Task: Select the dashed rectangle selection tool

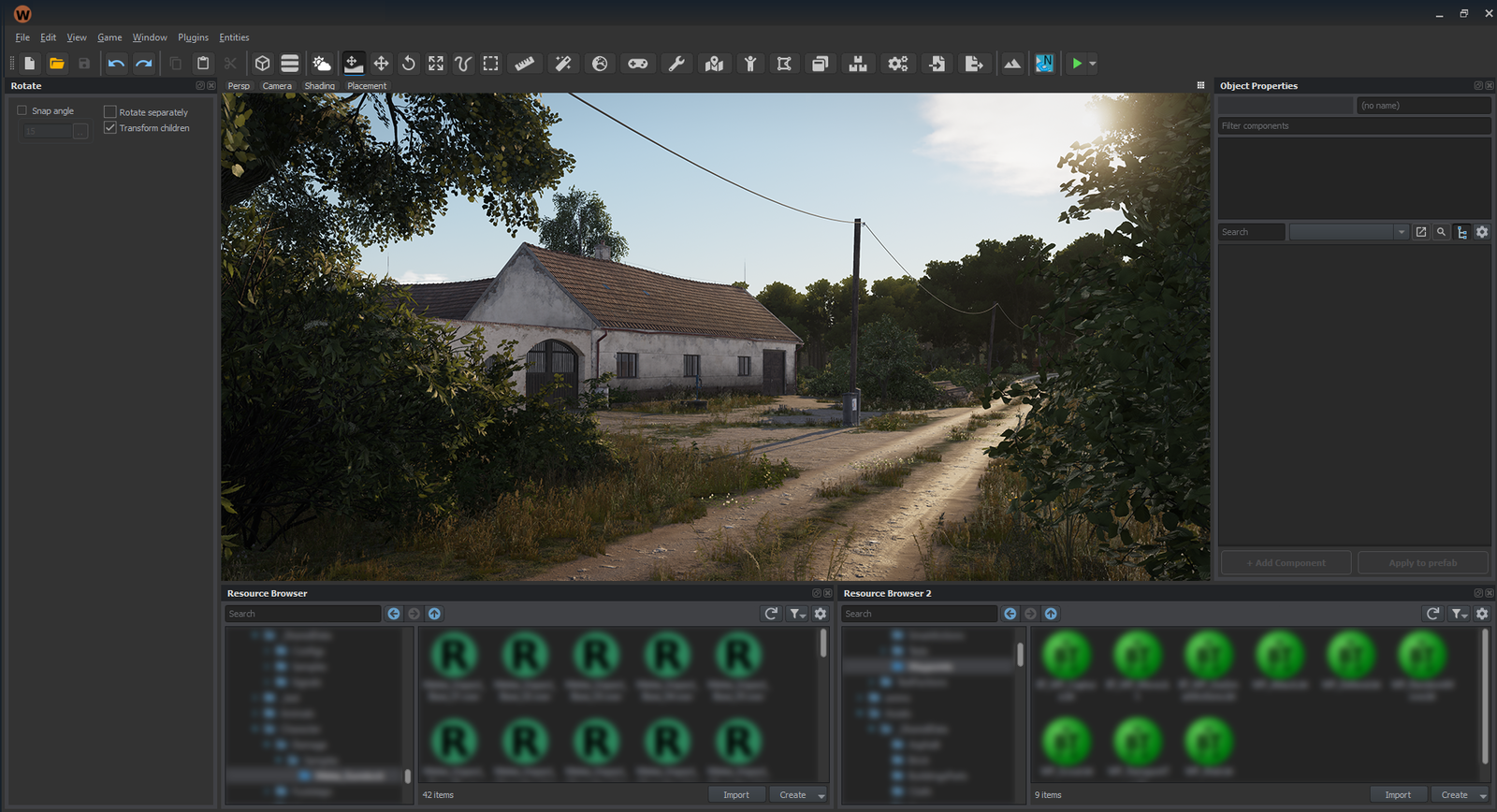Action: click(490, 64)
